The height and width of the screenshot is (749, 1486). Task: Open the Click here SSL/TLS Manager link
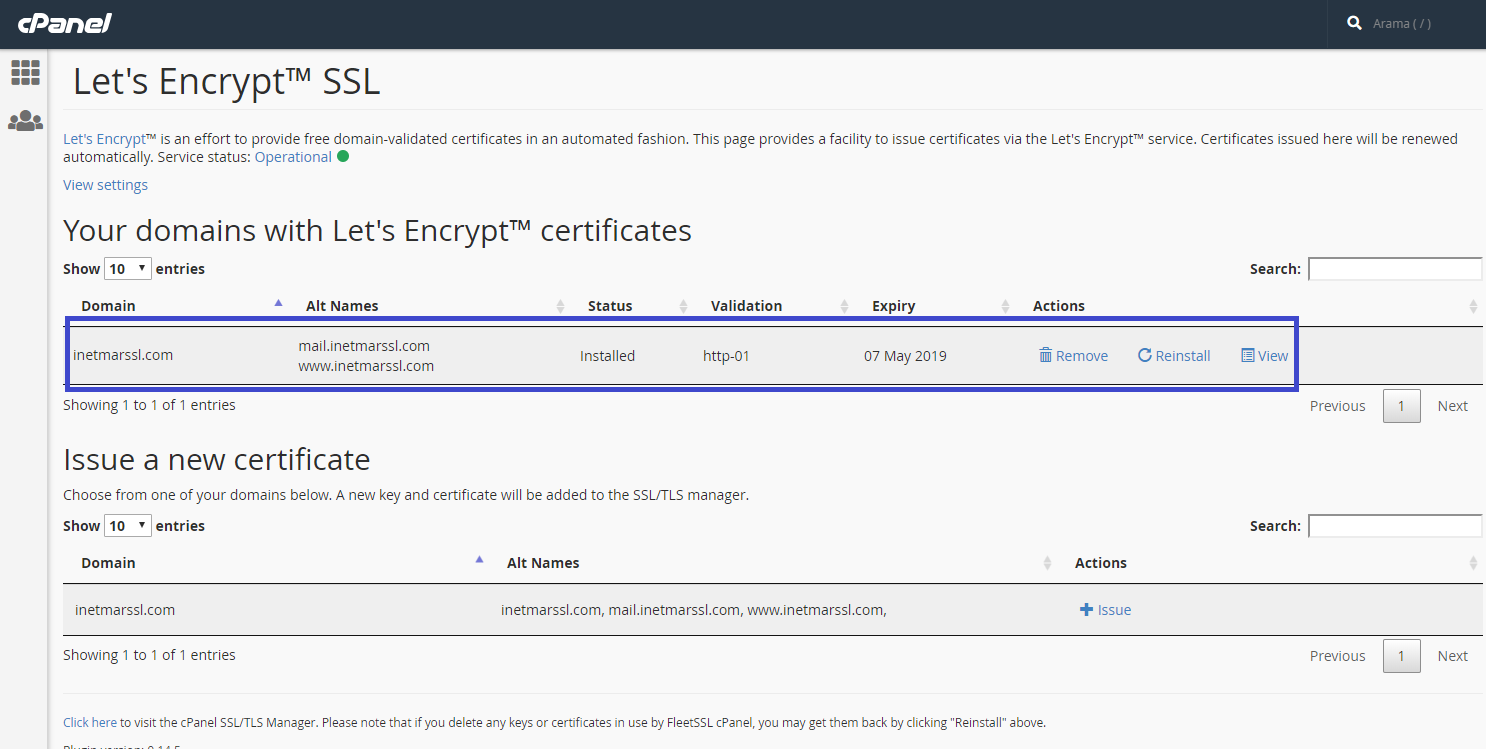(90, 722)
